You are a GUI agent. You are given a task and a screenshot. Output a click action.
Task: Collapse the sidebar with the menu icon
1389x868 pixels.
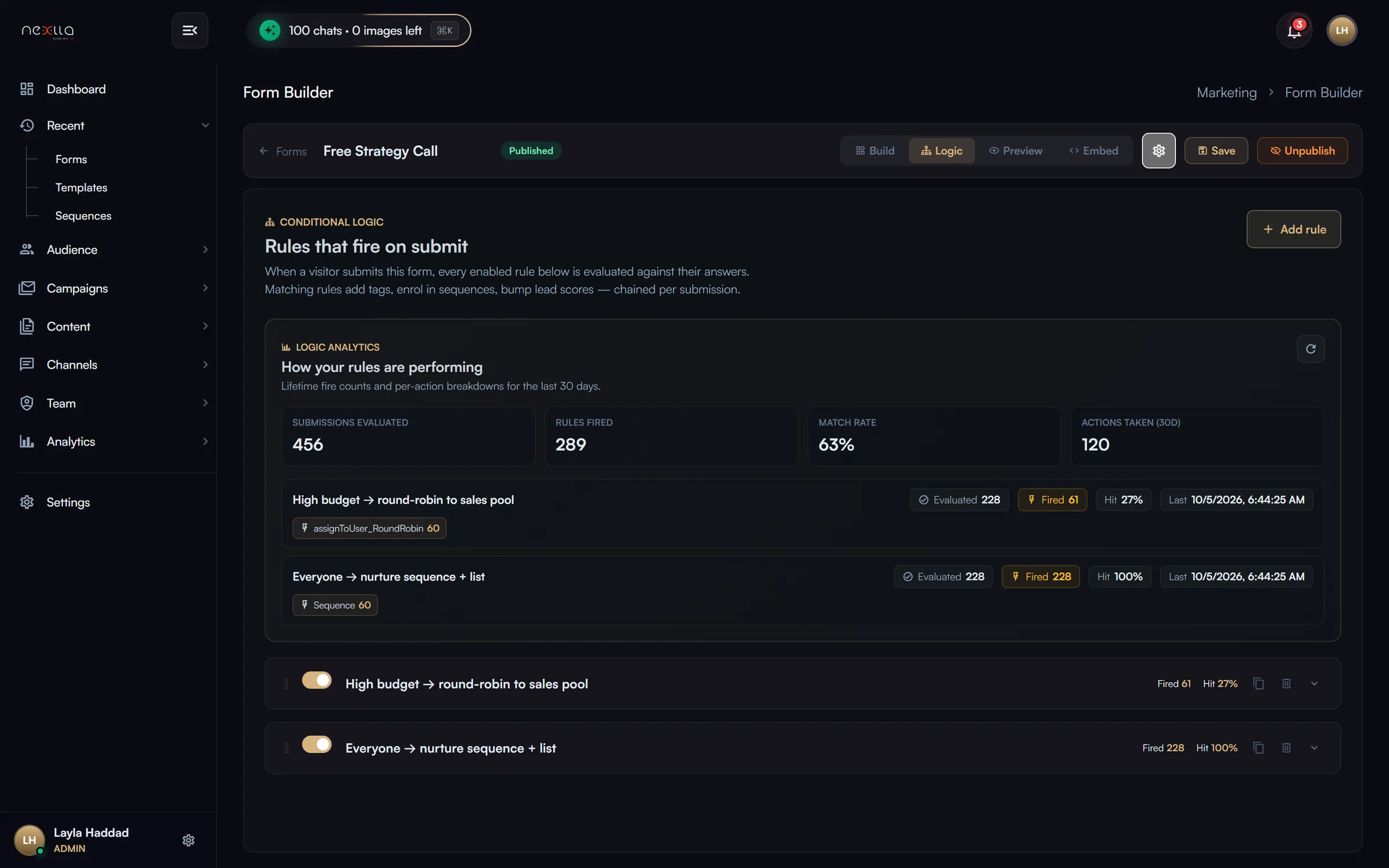(x=190, y=30)
